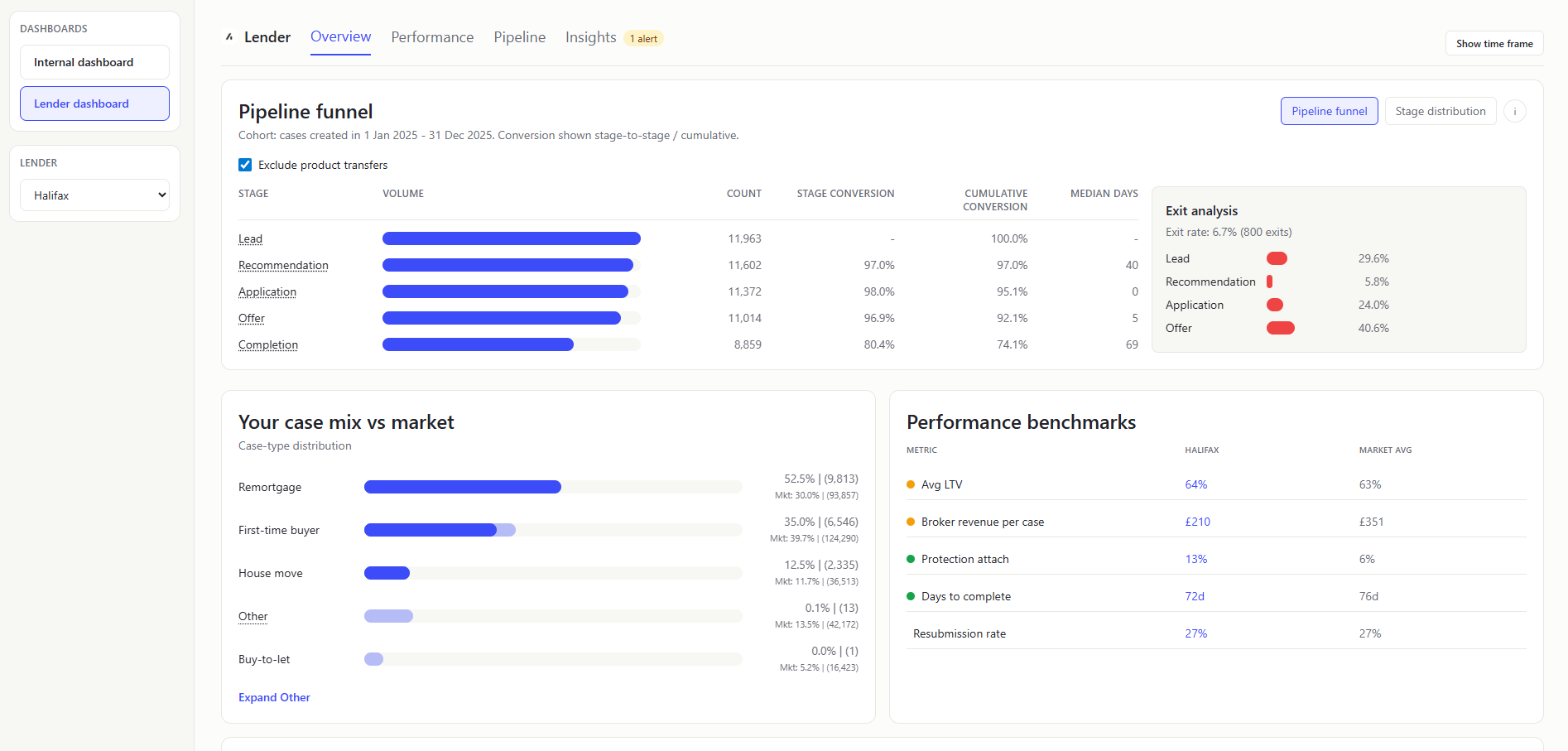The height and width of the screenshot is (751, 1568).
Task: Uncheck Exclude product transfers
Action: [x=244, y=165]
